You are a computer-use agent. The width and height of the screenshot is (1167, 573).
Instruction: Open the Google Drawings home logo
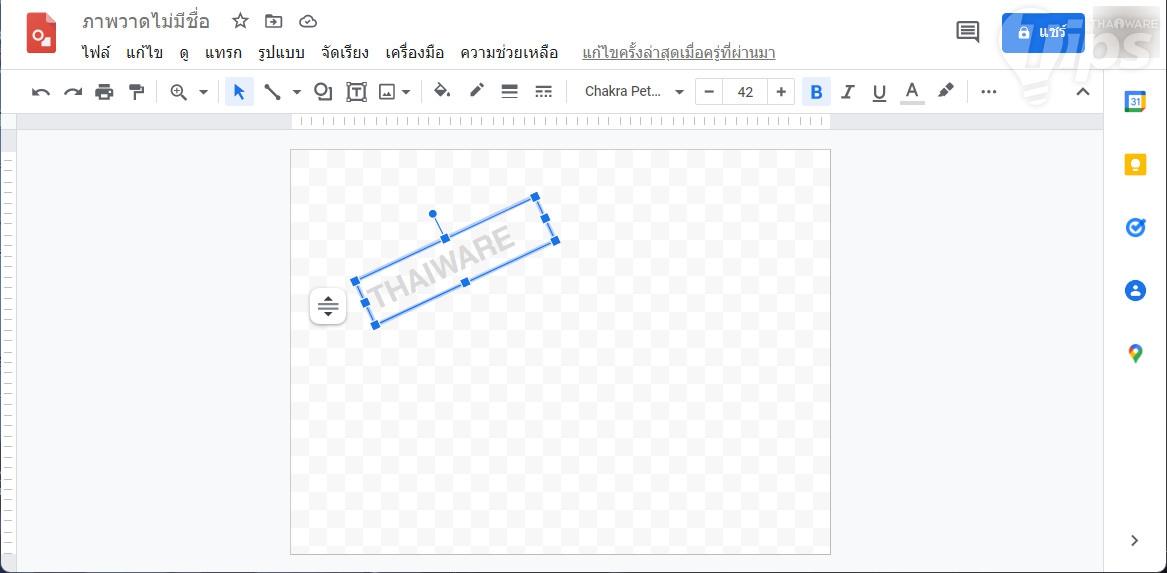[x=42, y=33]
